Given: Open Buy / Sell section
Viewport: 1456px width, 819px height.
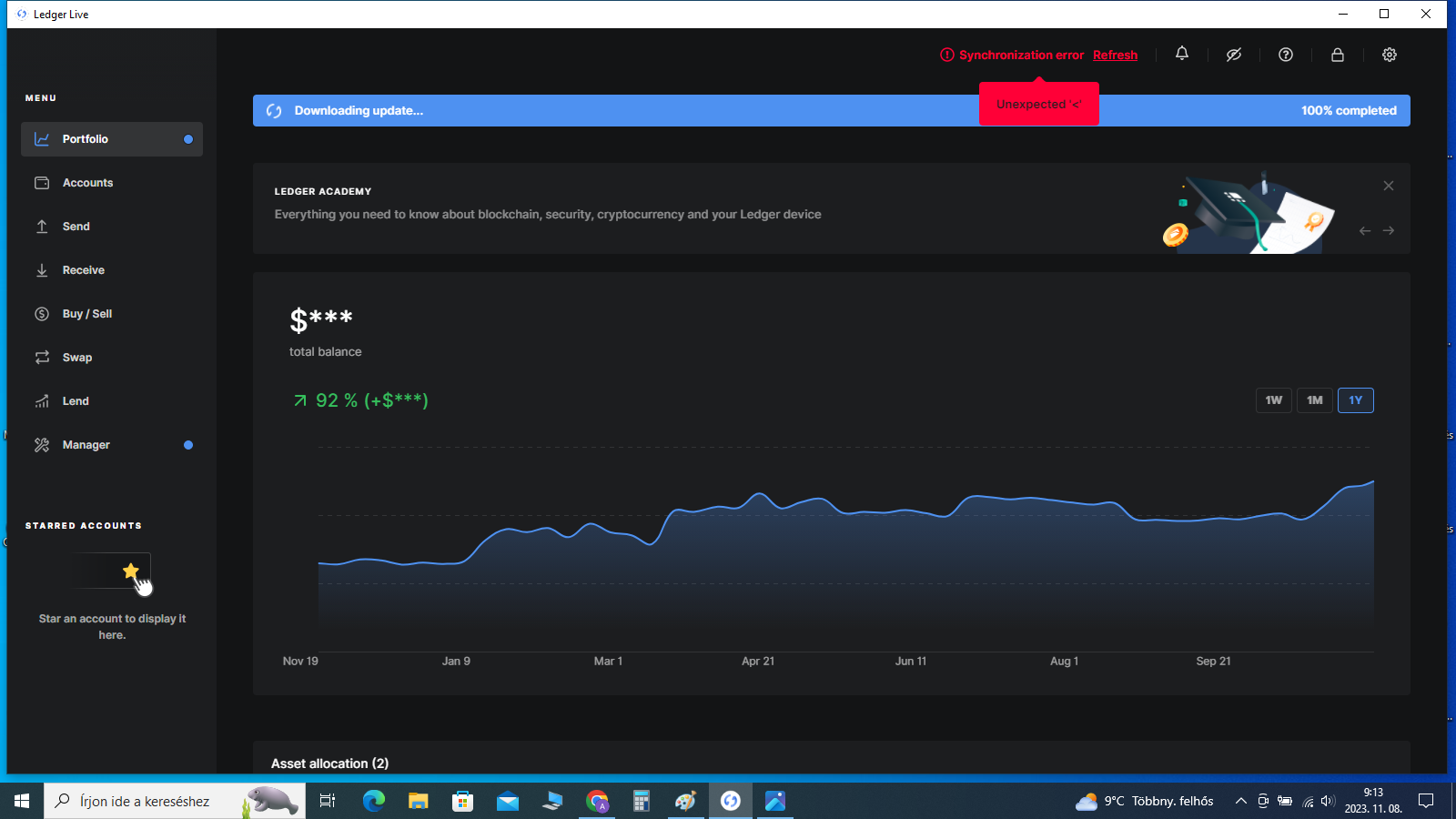Looking at the screenshot, I should click(112, 314).
